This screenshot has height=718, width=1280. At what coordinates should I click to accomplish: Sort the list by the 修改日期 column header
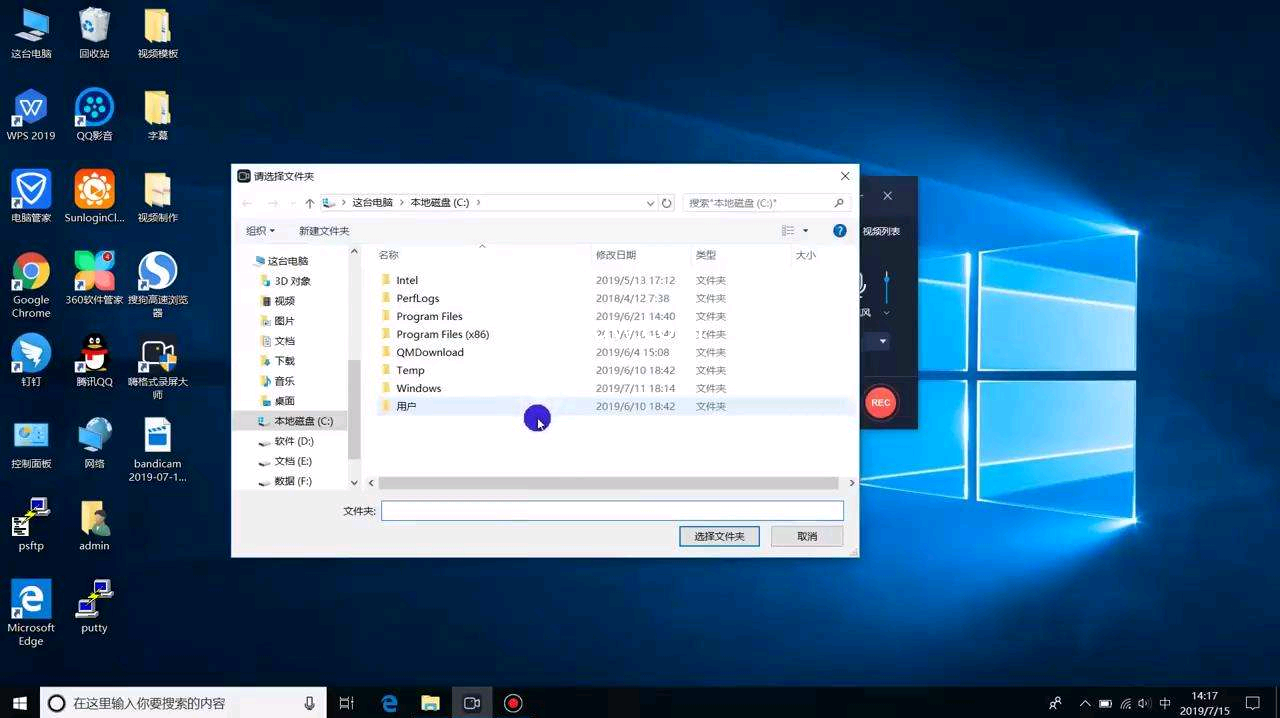pyautogui.click(x=615, y=255)
